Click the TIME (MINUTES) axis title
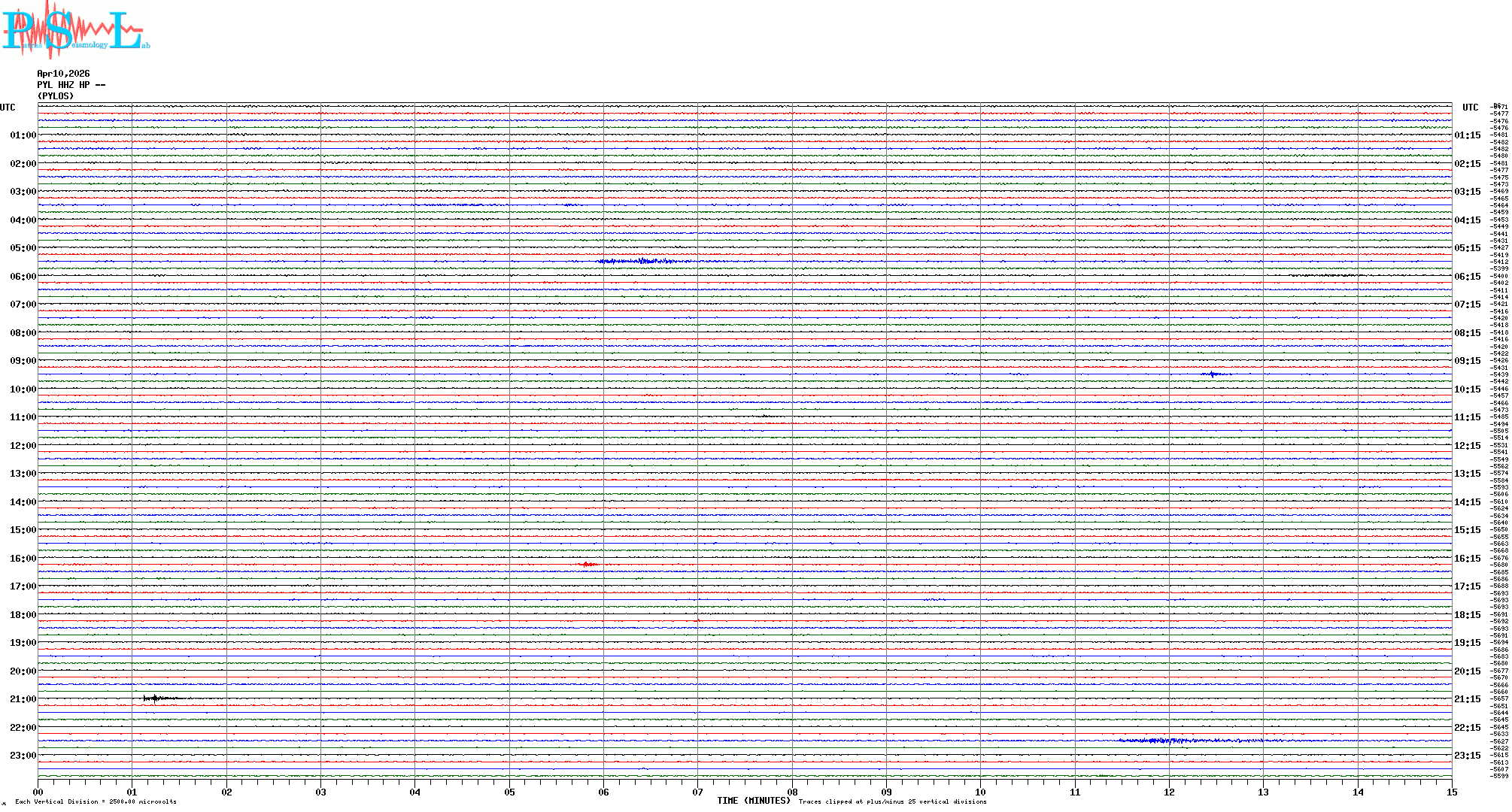1512x812 pixels. click(x=753, y=801)
